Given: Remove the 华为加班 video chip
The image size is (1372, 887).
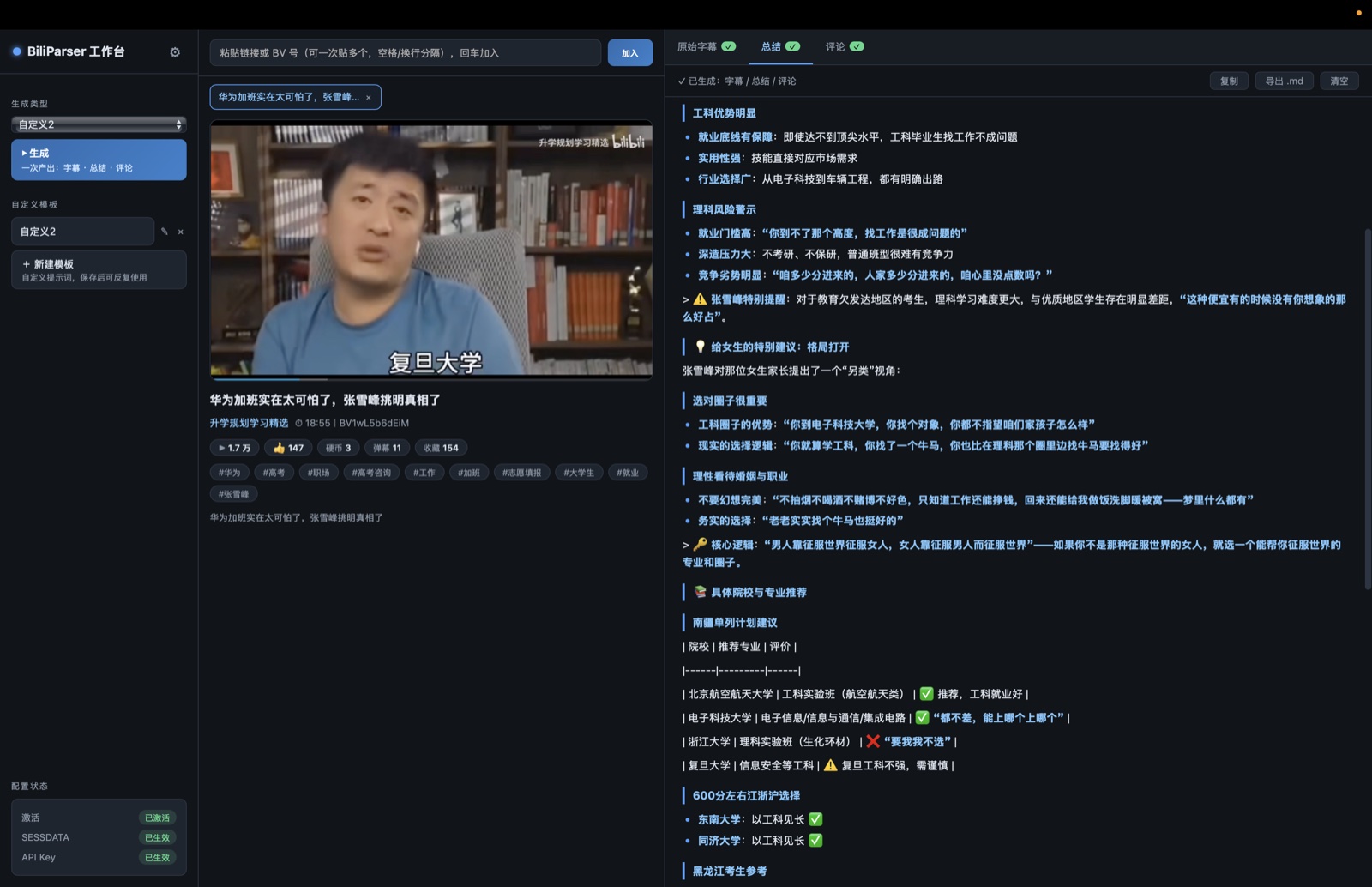Looking at the screenshot, I should (369, 98).
